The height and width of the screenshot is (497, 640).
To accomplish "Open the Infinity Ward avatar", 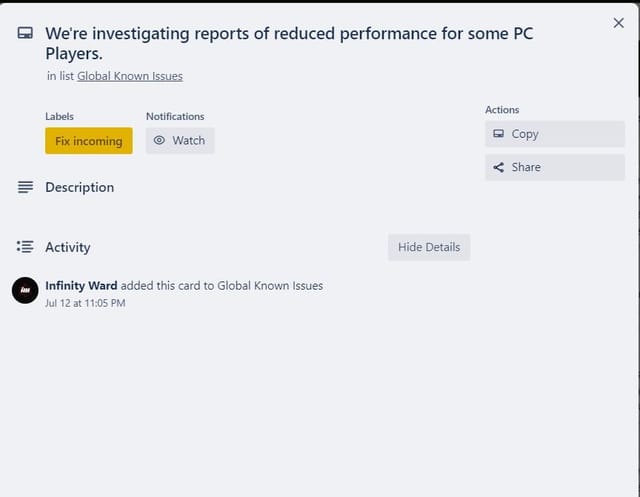I will pyautogui.click(x=25, y=290).
